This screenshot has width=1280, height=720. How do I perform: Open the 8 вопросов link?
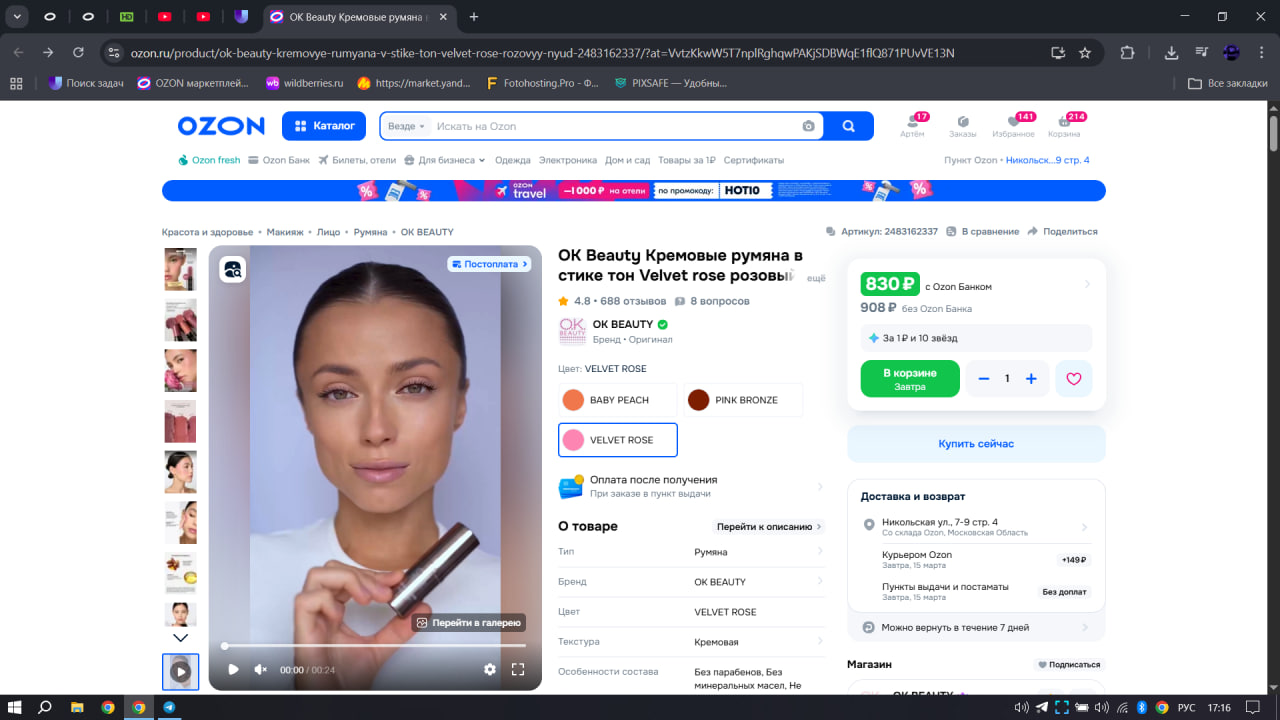pos(712,301)
